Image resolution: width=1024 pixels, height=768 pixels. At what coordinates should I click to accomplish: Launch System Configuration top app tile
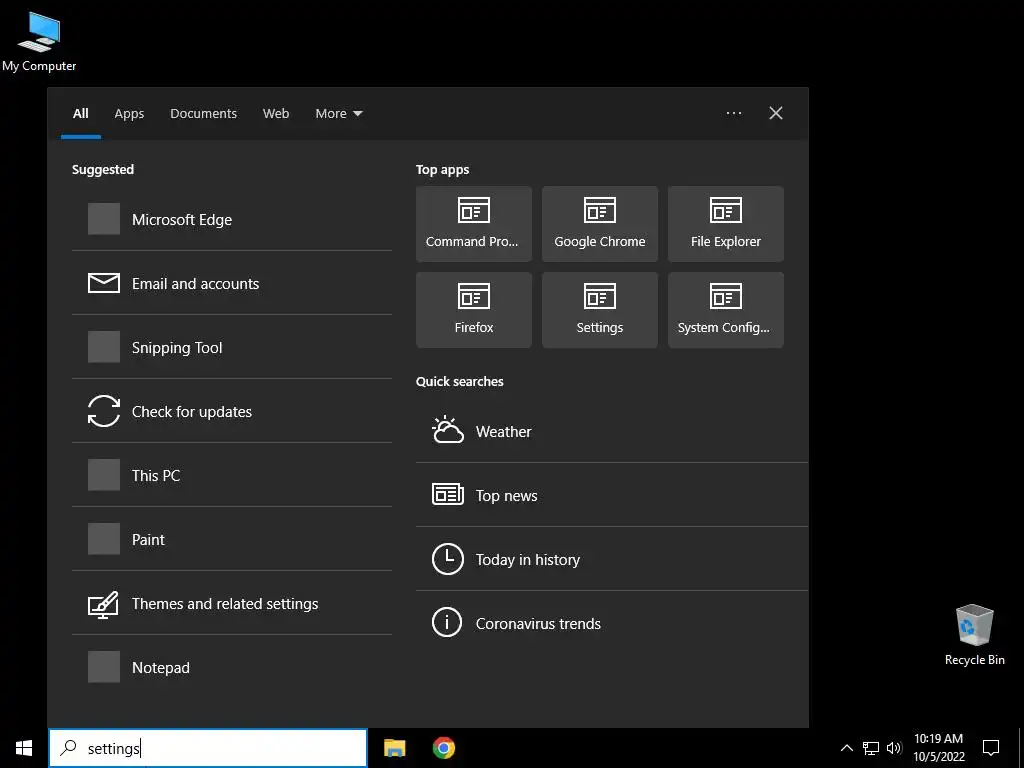click(726, 310)
